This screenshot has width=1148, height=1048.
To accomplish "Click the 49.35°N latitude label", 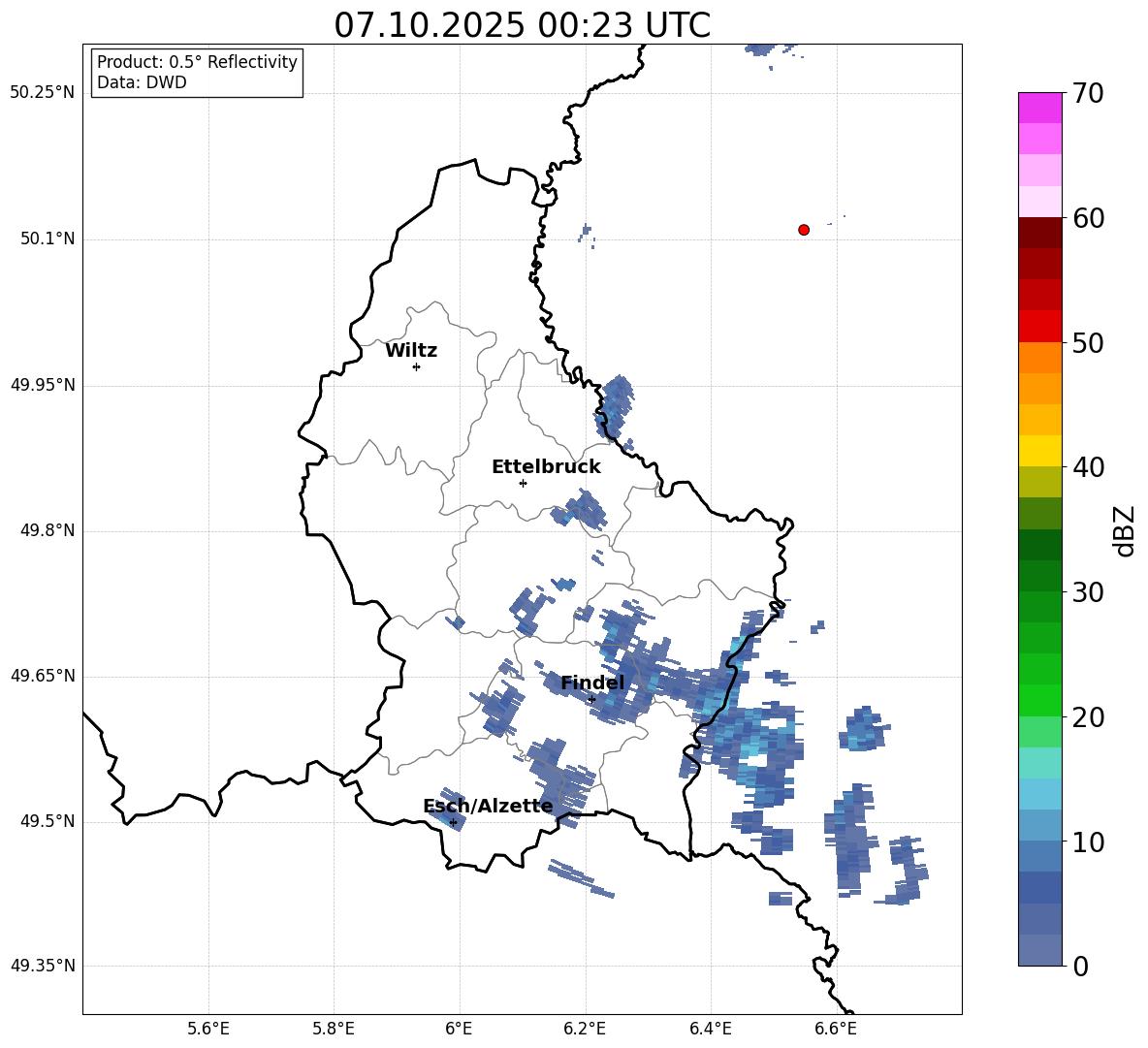I will click(x=42, y=966).
